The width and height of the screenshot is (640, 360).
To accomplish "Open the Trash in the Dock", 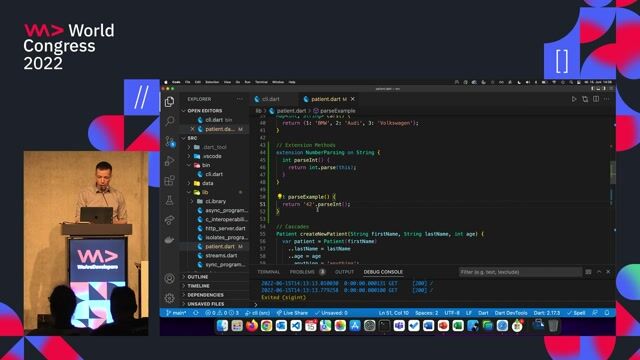I will 553,326.
